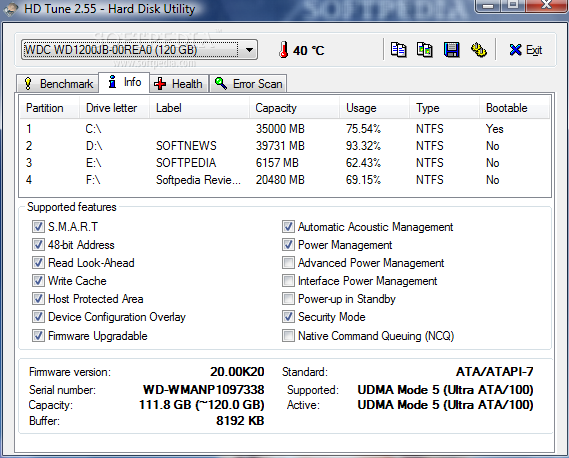Click the 35000 MB capacity value
This screenshot has height=458, width=569.
click(x=280, y=129)
